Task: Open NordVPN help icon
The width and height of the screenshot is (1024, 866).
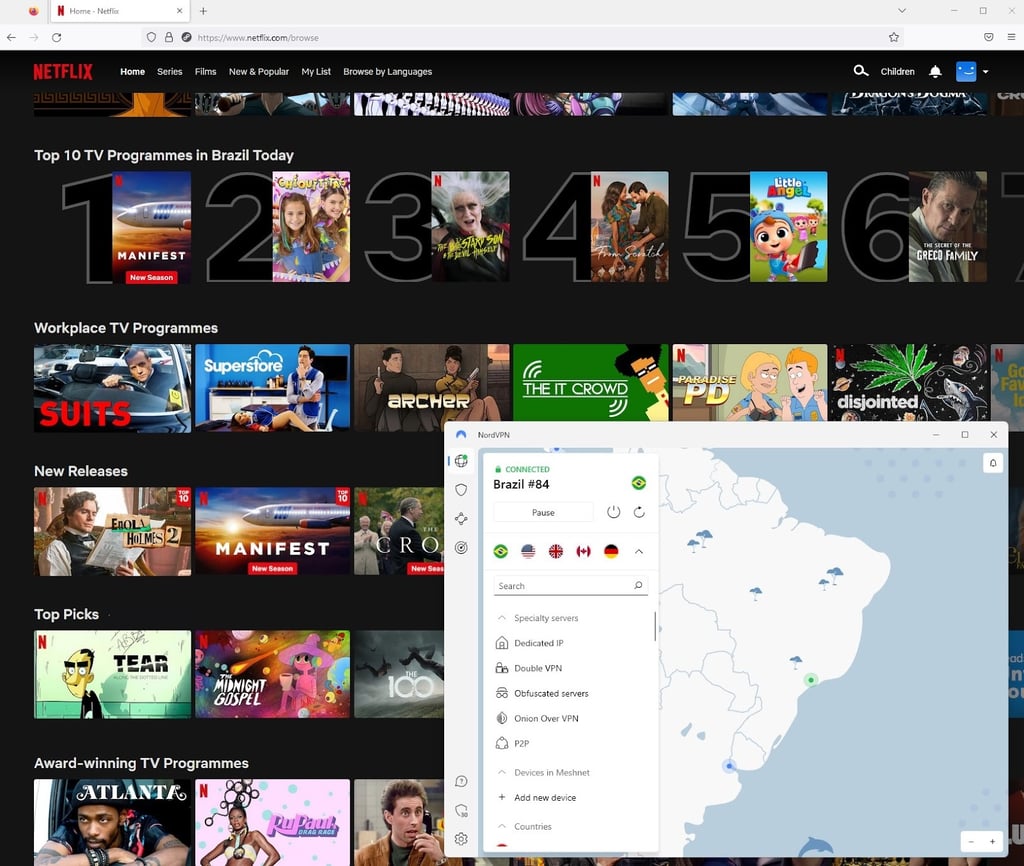Action: pyautogui.click(x=461, y=781)
